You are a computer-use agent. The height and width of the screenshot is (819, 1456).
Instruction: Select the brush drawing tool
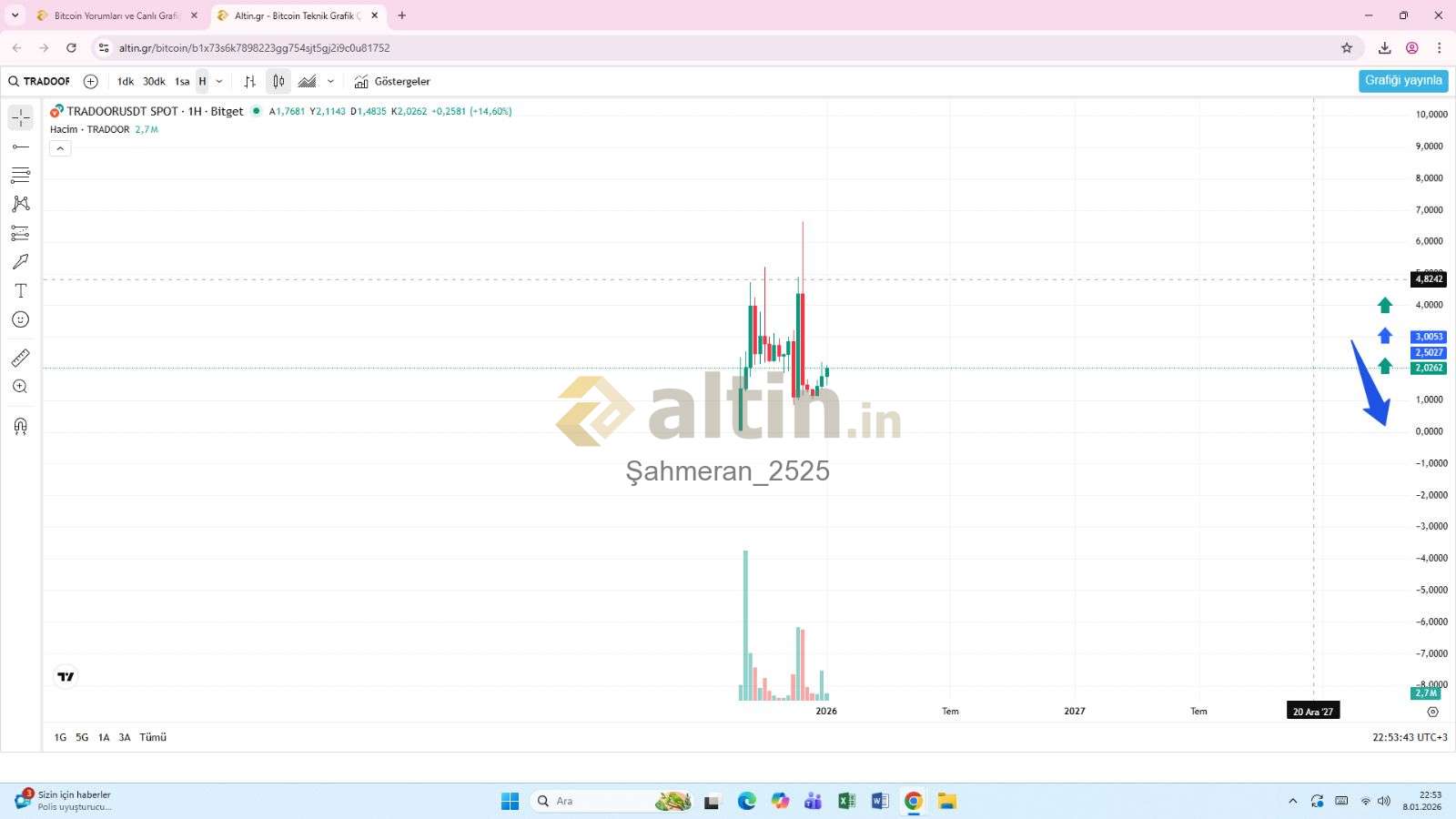(20, 262)
